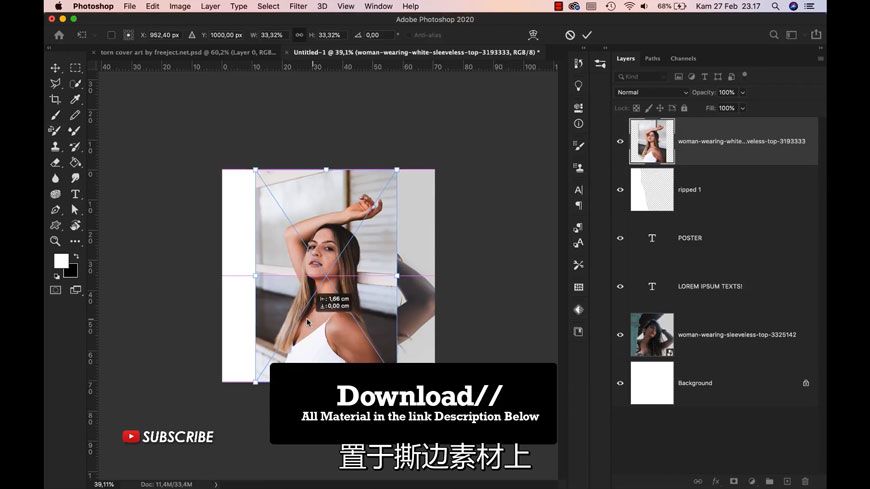Image resolution: width=870 pixels, height=489 pixels.
Task: Toggle lock all layer padlock
Action: click(x=684, y=108)
